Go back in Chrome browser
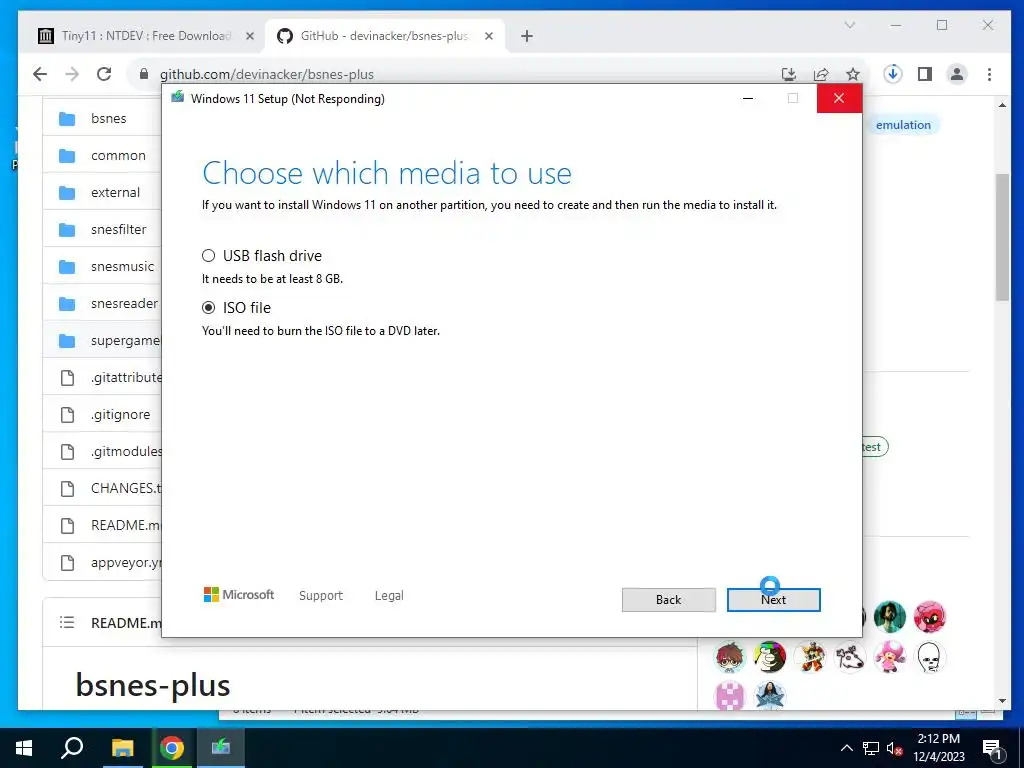This screenshot has height=768, width=1024. pos(40,74)
